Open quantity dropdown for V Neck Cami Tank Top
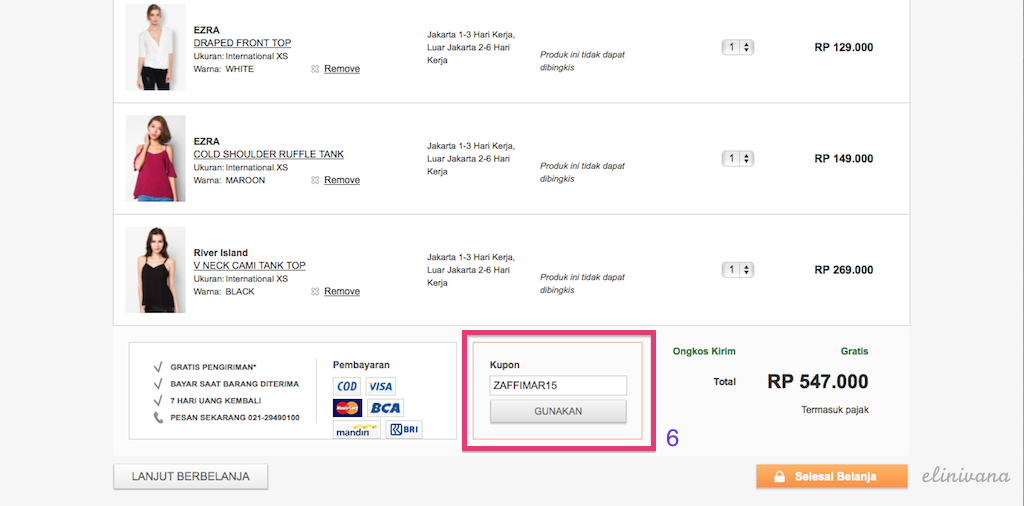Viewport: 1024px width, 506px height. click(x=738, y=270)
